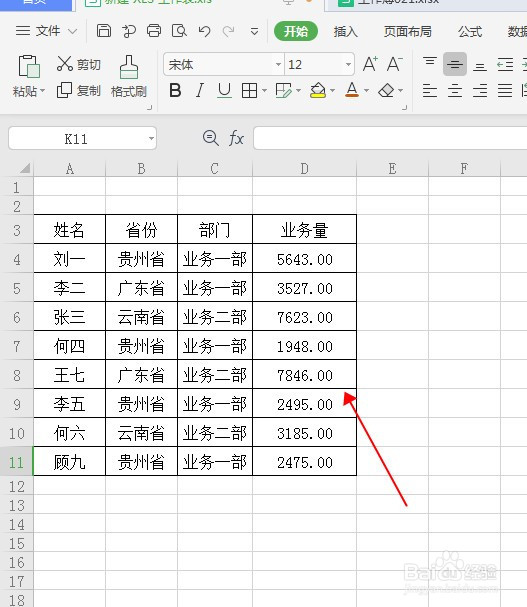527x607 pixels.
Task: Align text left
Action: click(x=429, y=91)
